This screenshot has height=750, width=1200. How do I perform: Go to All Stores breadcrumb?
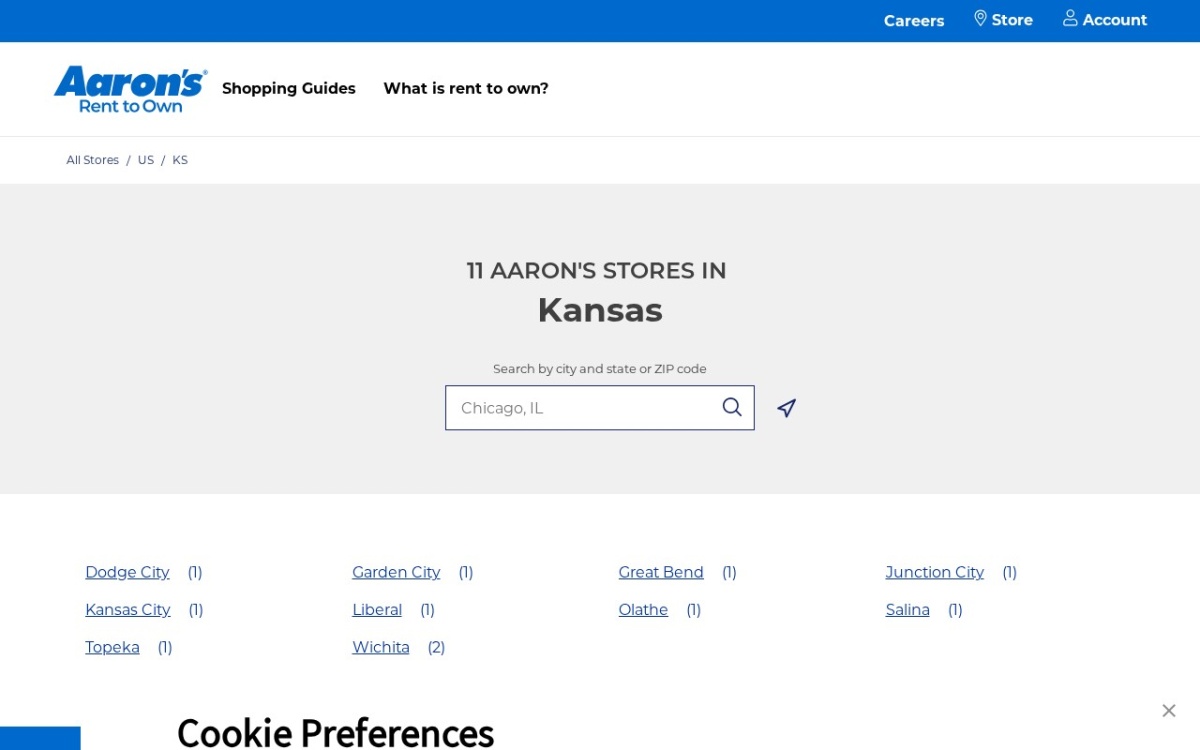[x=93, y=160]
